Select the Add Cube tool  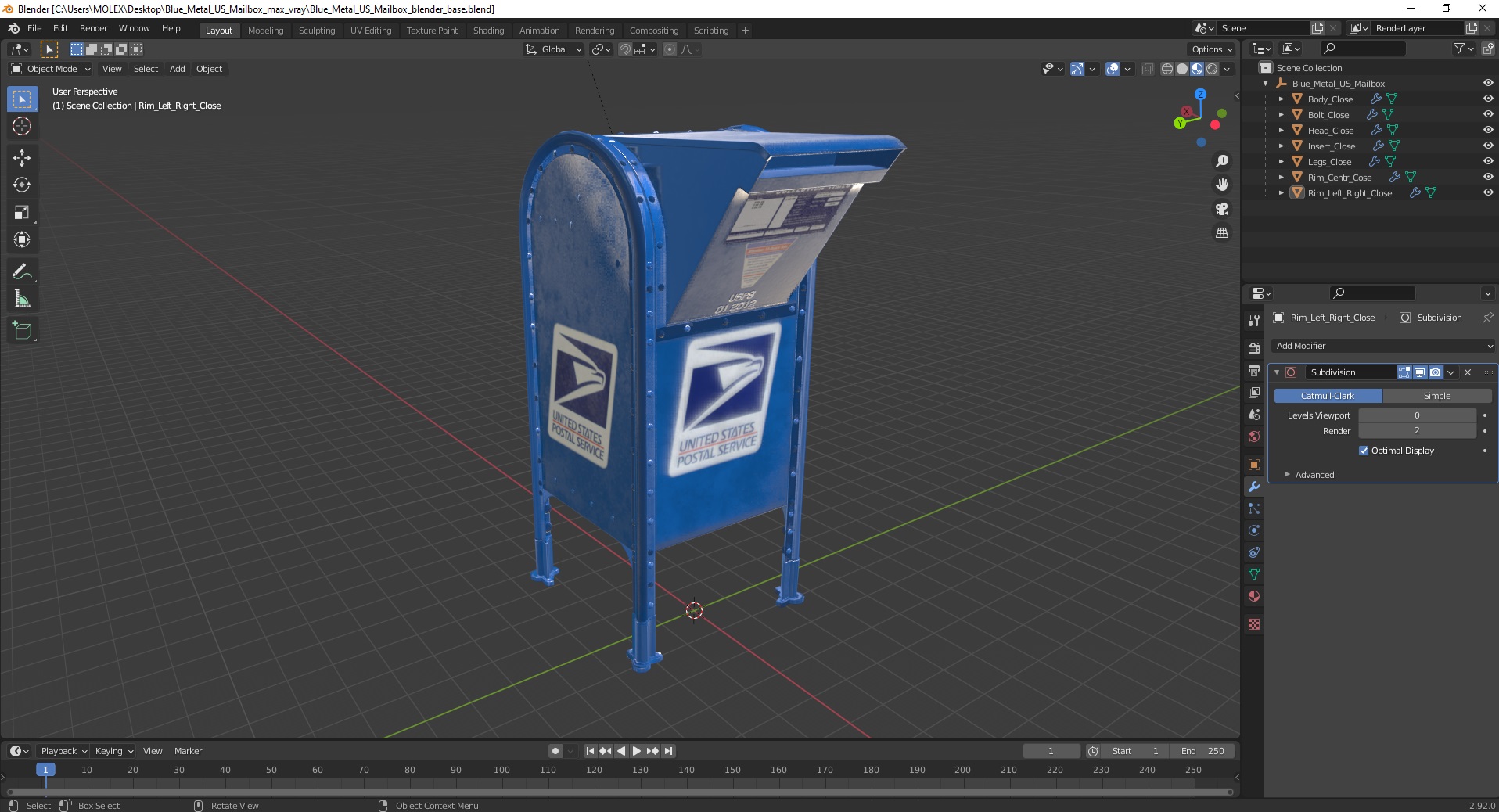pos(22,330)
